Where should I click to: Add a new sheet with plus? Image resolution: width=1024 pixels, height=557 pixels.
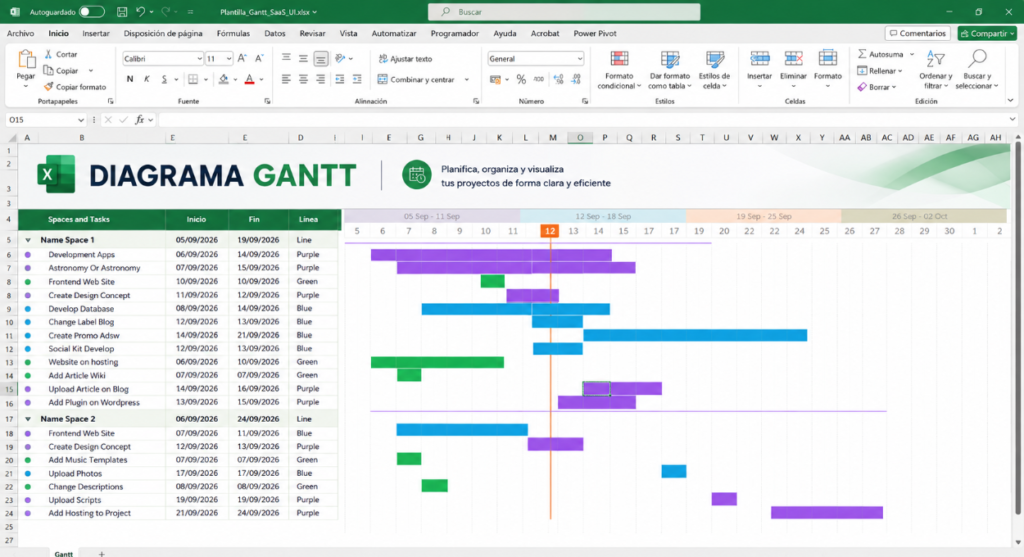101,554
